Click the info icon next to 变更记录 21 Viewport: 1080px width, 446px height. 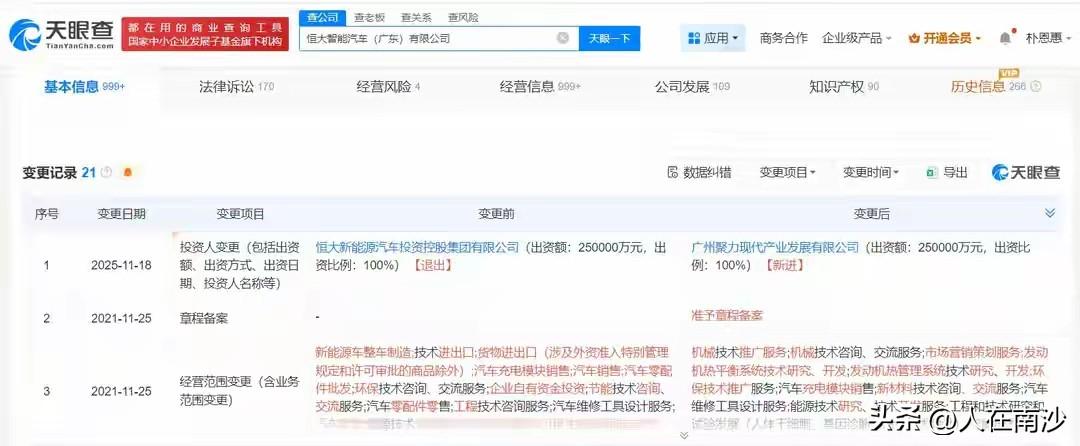tap(106, 172)
